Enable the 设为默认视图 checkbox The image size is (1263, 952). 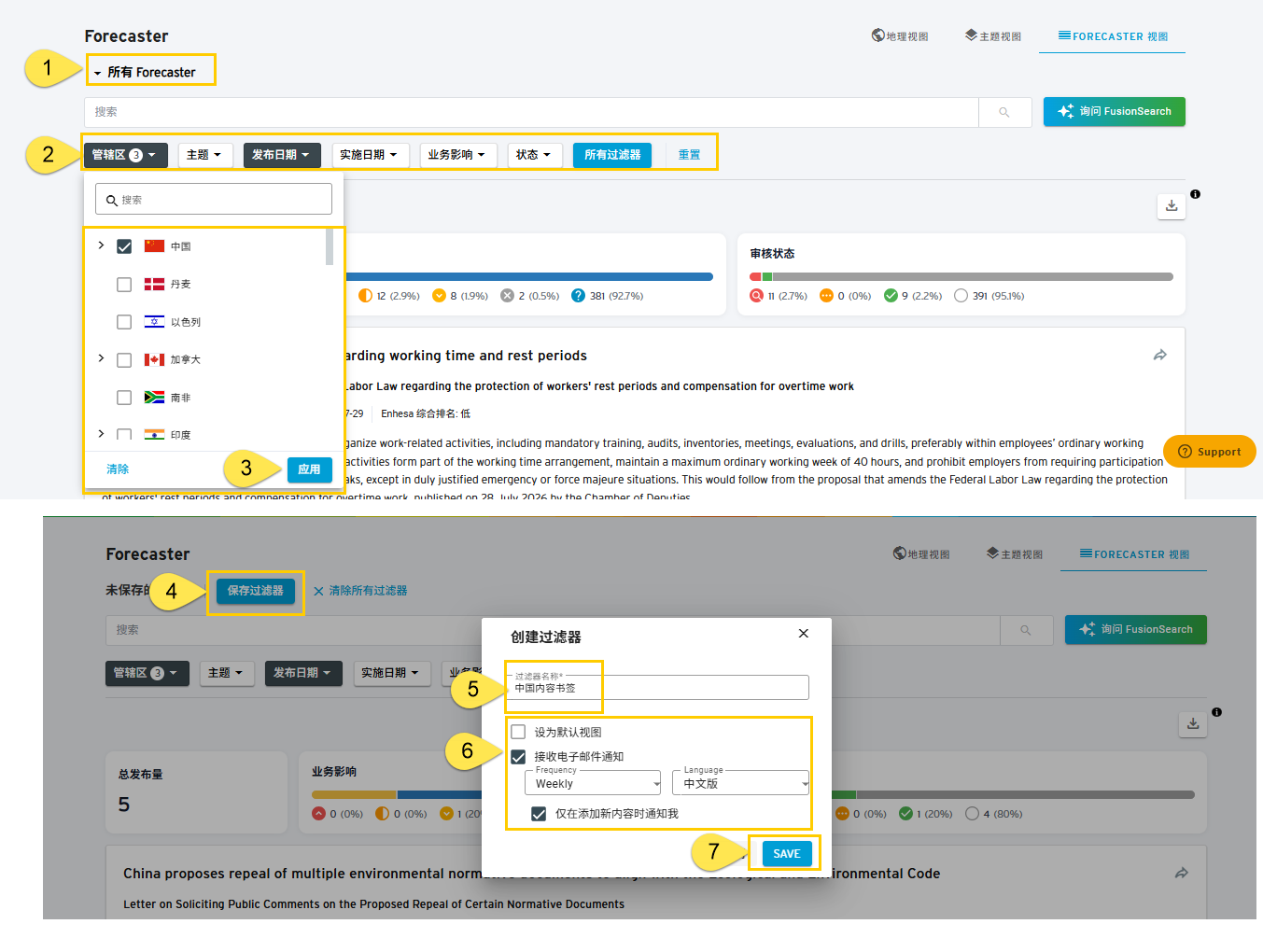[518, 732]
